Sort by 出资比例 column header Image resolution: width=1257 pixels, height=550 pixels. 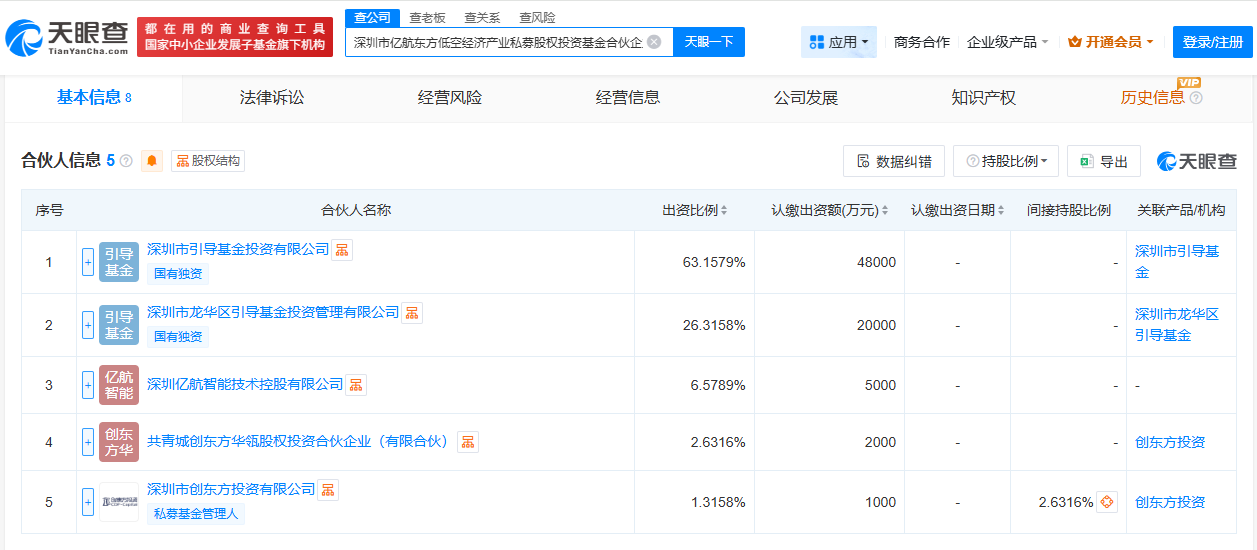click(694, 210)
